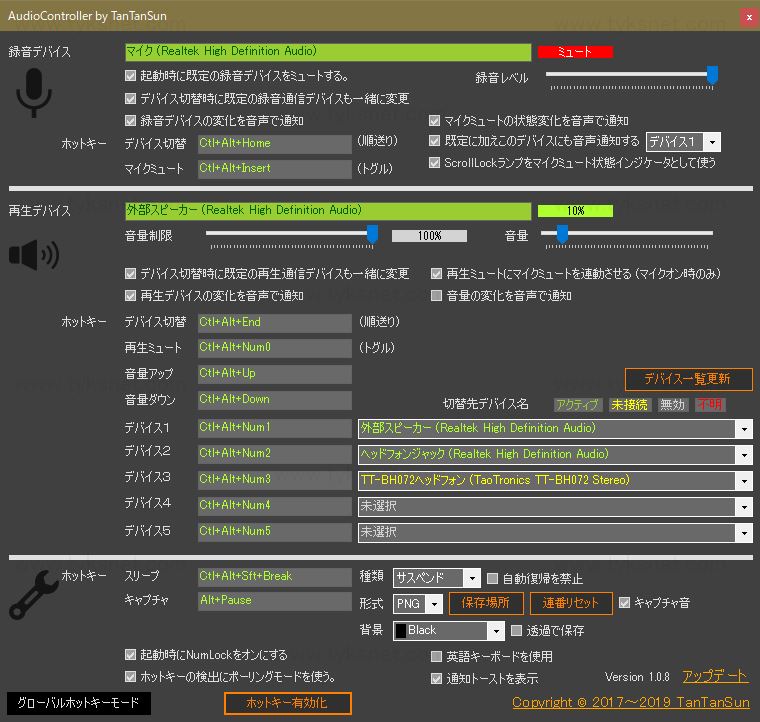Click the ホットキー有効化 button
This screenshot has width=760, height=722.
tap(288, 704)
